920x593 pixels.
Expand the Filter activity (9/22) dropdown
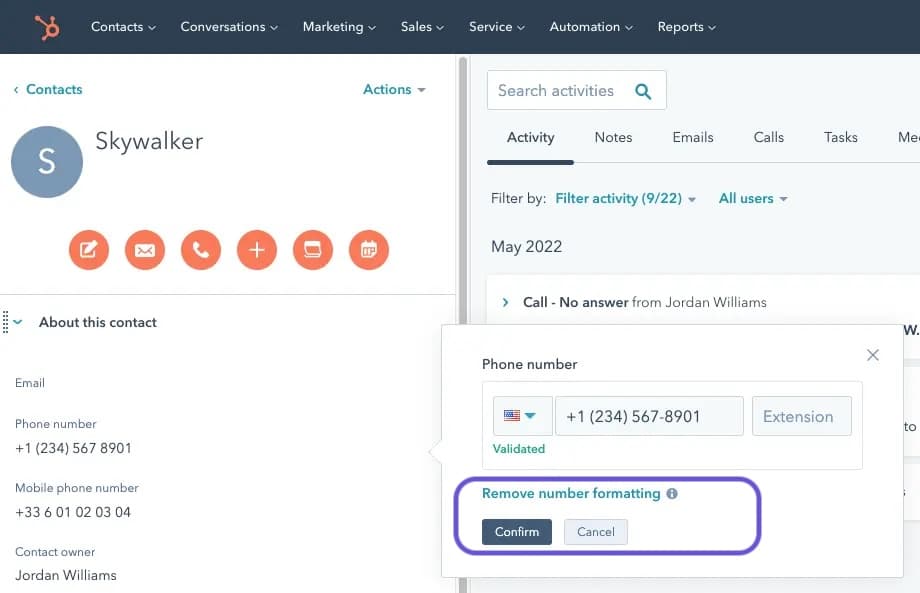625,199
